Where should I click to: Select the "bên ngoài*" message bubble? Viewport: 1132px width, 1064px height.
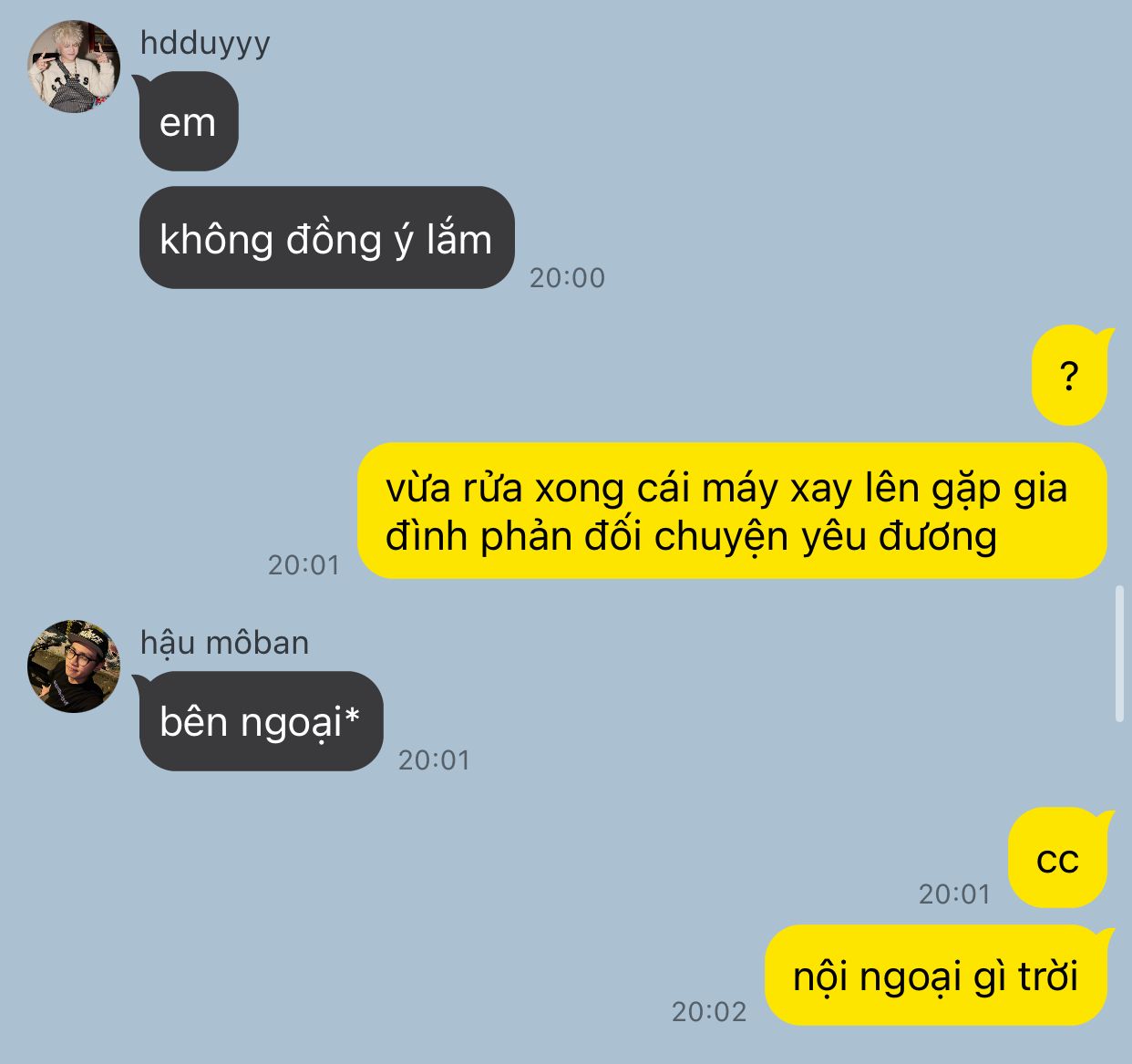(x=259, y=721)
